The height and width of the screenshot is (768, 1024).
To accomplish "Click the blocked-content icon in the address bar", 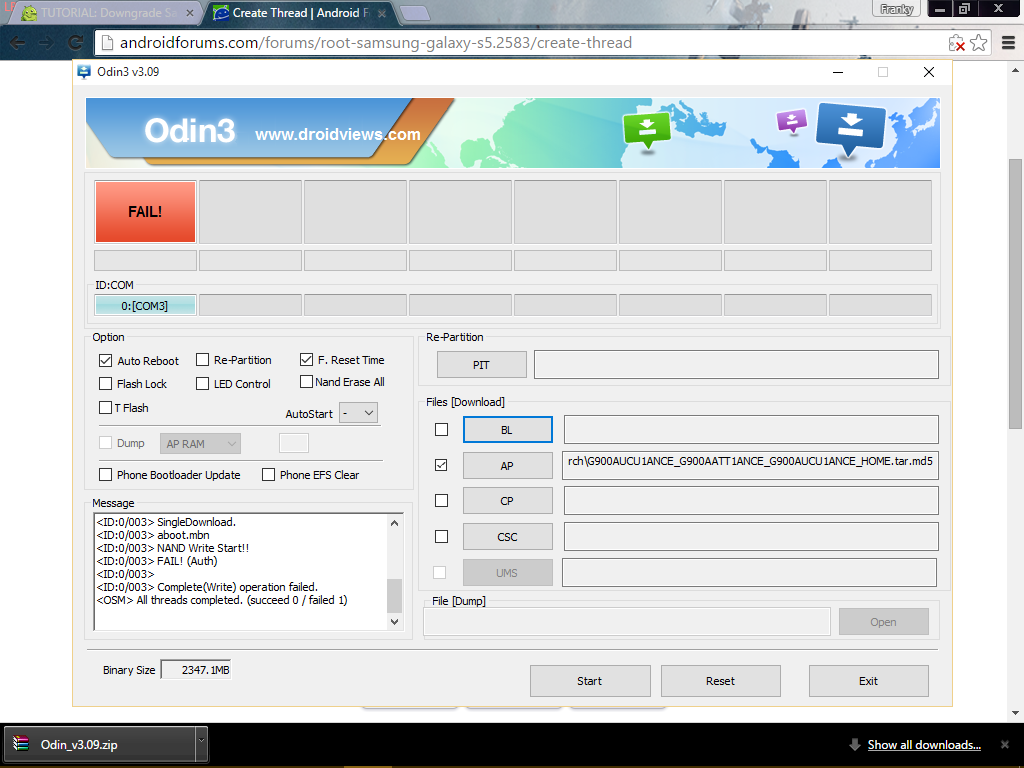I will 956,43.
